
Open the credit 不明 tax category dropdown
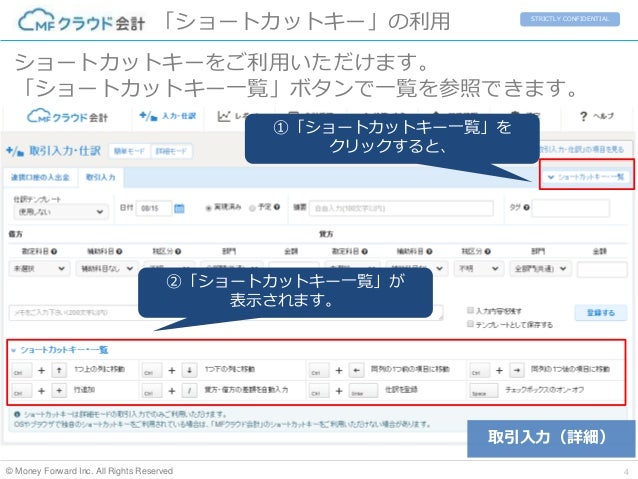coord(478,269)
